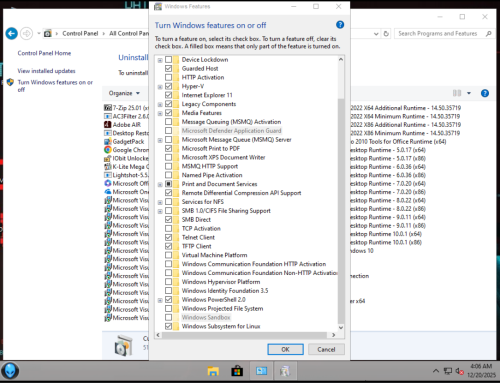Open Microsoft Store from the taskbar

click(x=237, y=371)
